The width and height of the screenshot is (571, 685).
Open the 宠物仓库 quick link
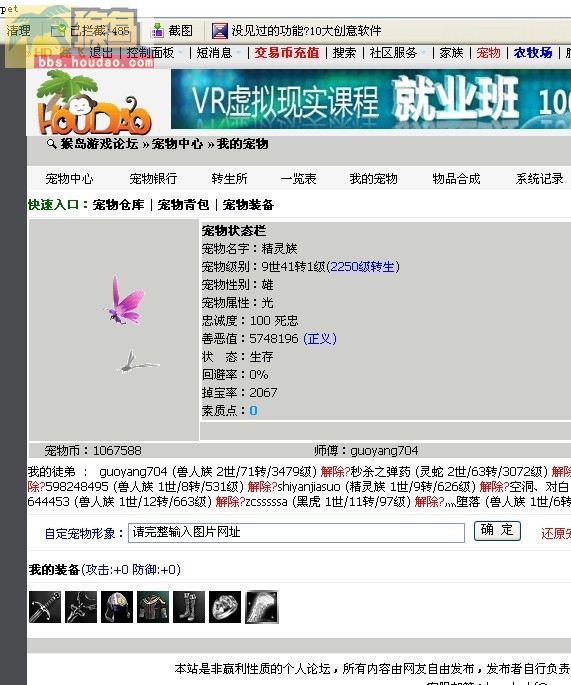(118, 204)
